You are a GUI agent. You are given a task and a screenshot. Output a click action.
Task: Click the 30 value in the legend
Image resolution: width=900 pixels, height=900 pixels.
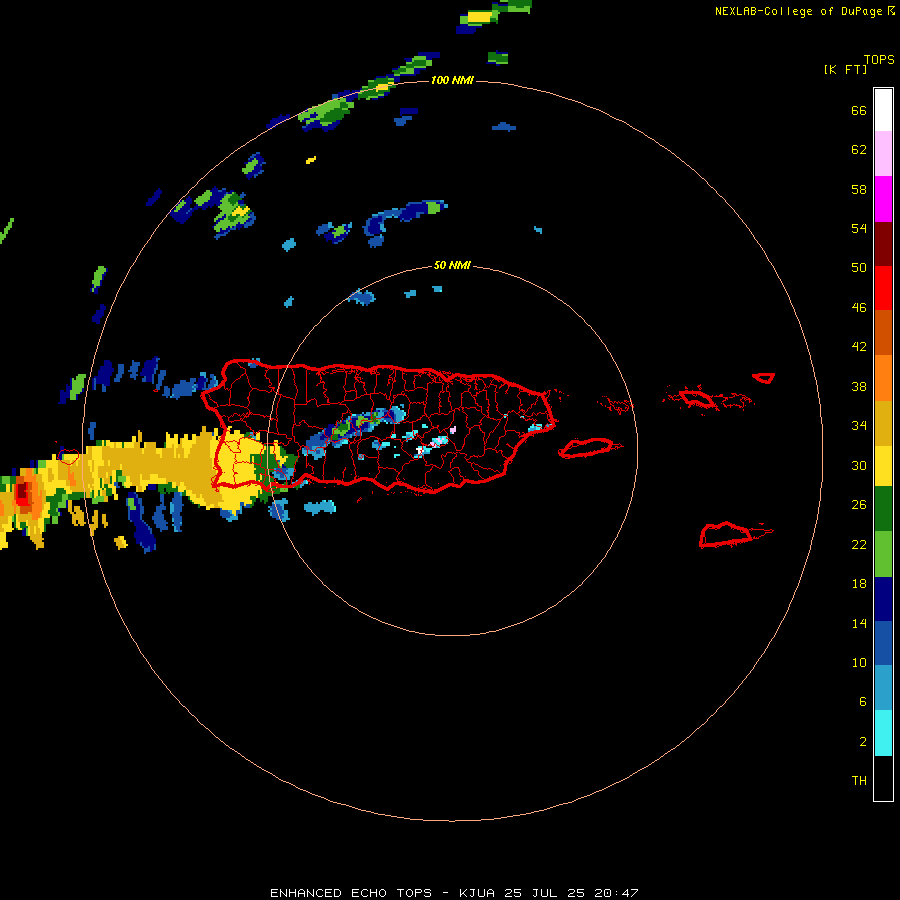click(859, 465)
